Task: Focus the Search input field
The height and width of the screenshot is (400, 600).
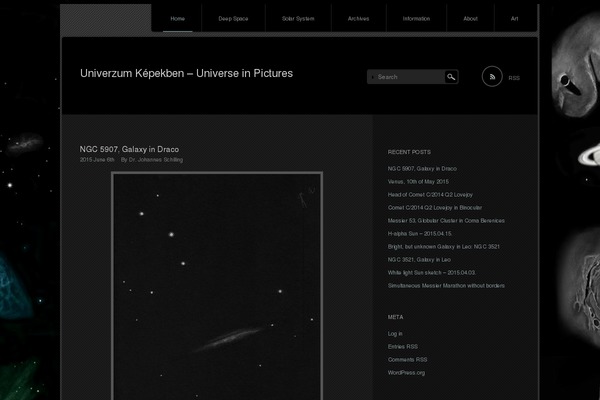Action: pyautogui.click(x=406, y=77)
